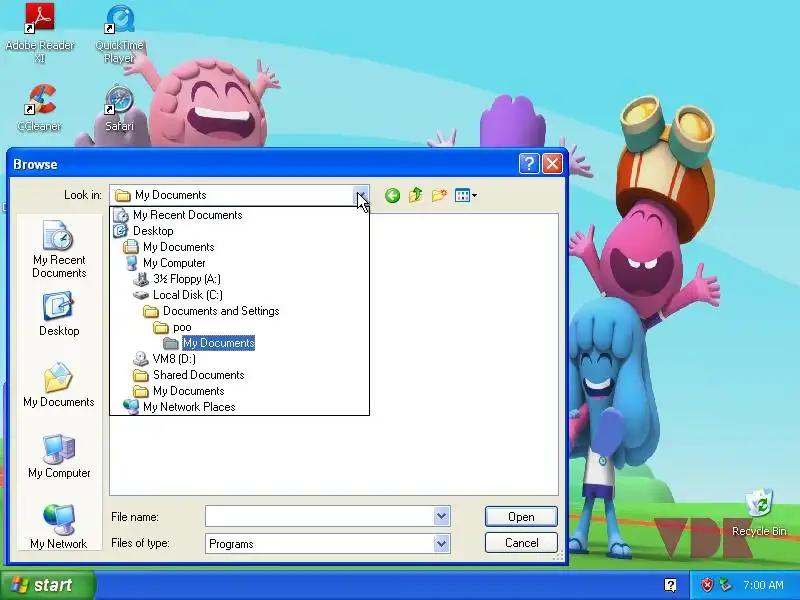The width and height of the screenshot is (800, 600).
Task: Select Desktop in the places bar
Action: click(x=59, y=313)
